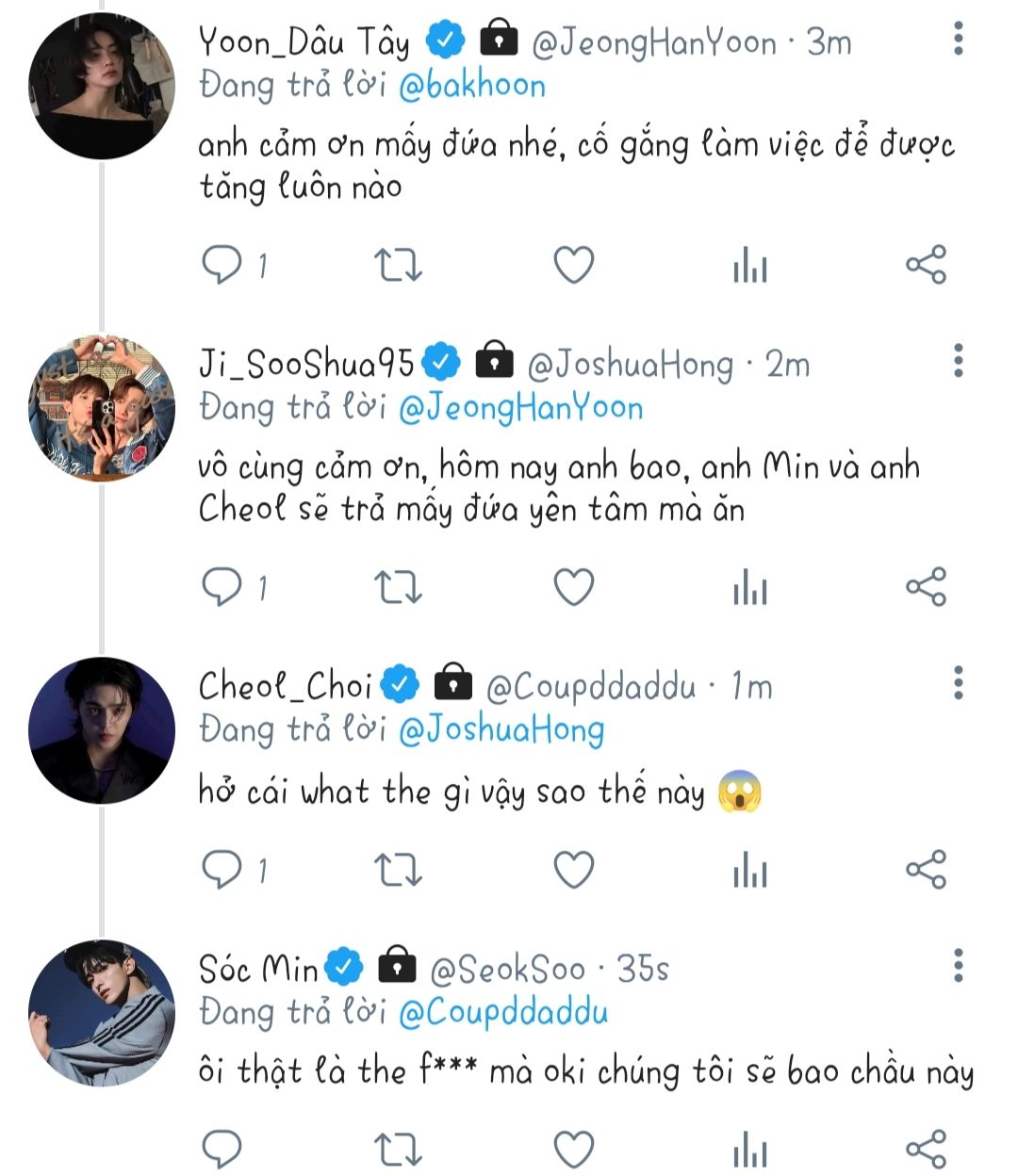Open more options for Sóc Min's tweet

tap(958, 966)
